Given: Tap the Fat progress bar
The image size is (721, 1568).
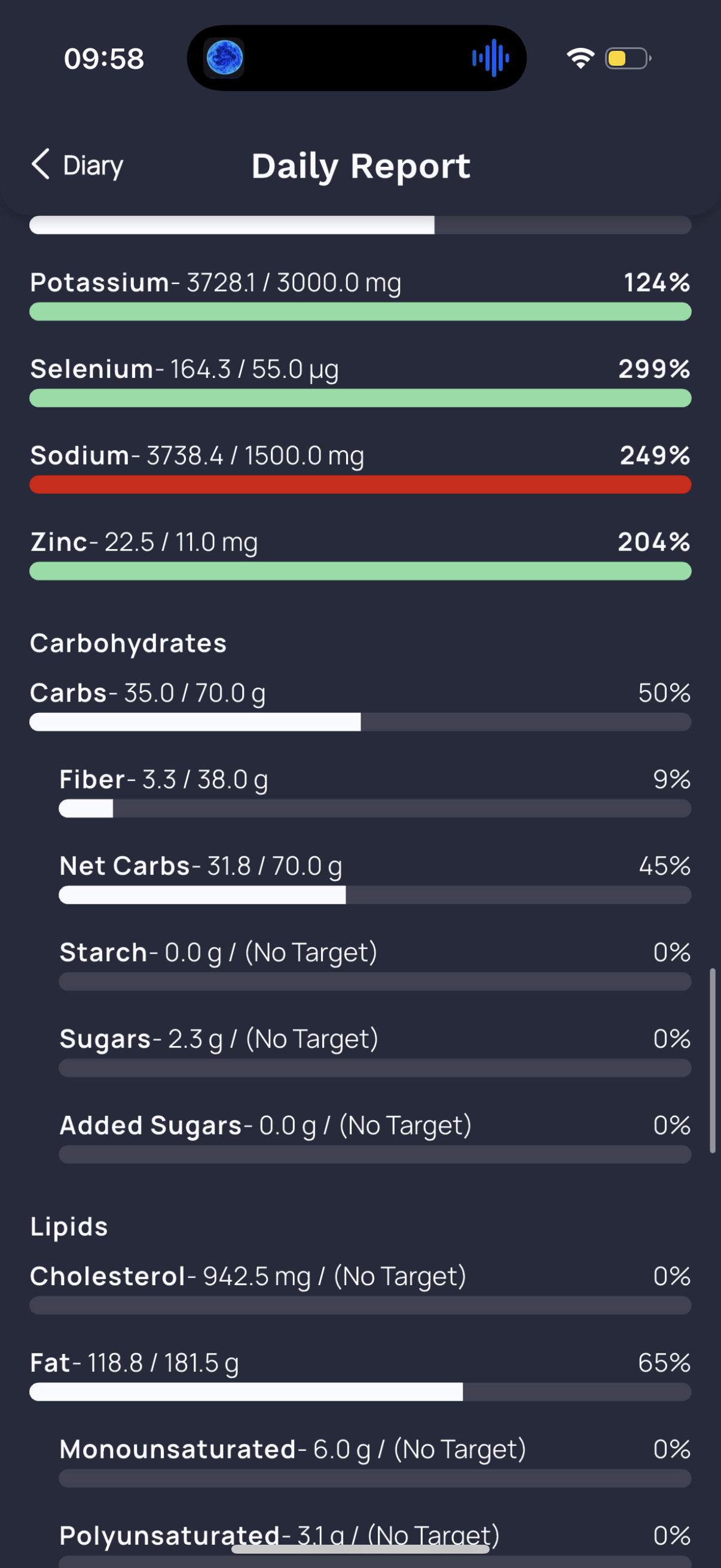Looking at the screenshot, I should point(360,1392).
